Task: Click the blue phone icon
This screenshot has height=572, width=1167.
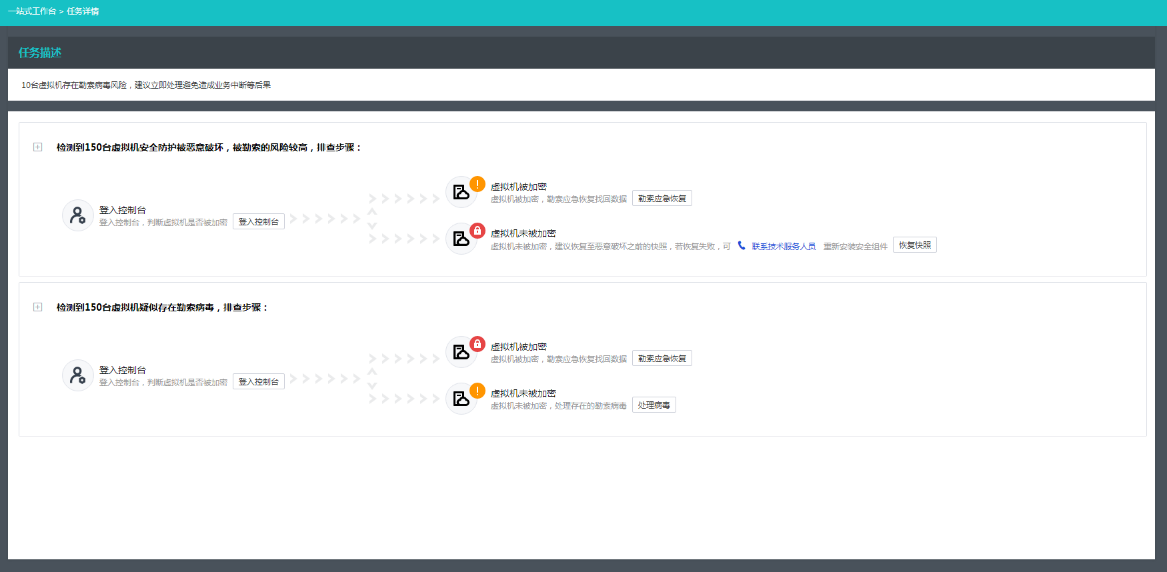Action: [x=741, y=245]
